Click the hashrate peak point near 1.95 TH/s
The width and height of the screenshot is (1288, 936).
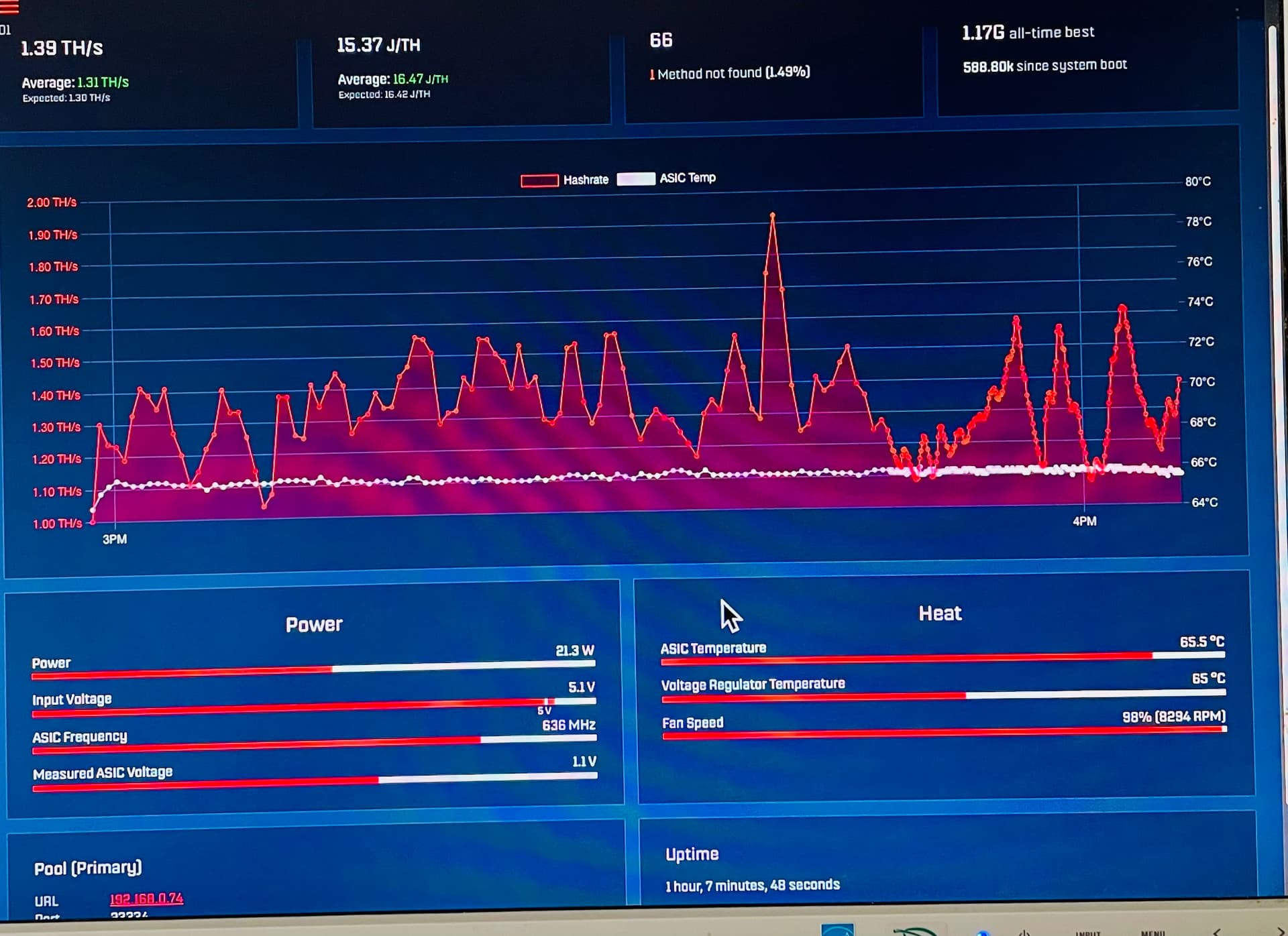[x=772, y=215]
